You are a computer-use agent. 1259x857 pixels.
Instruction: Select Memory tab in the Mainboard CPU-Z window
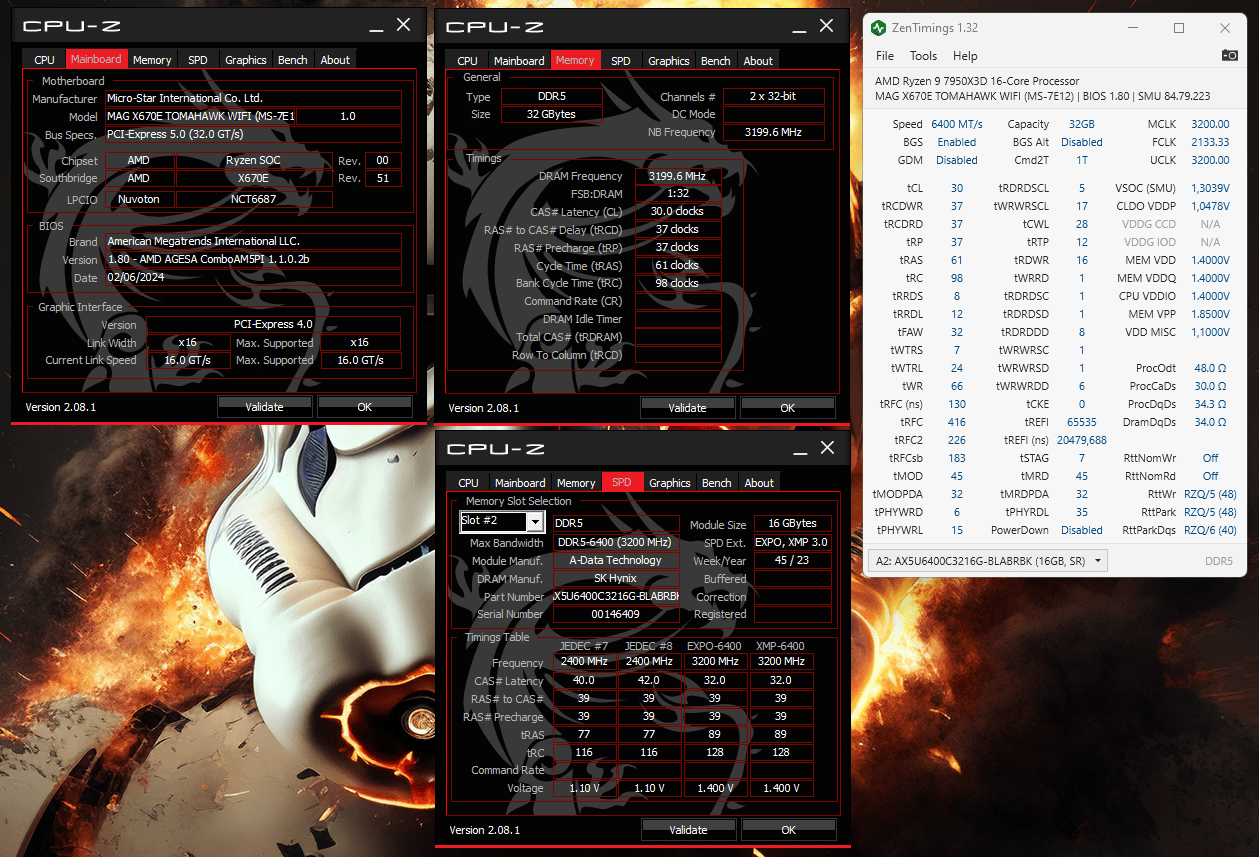(x=152, y=60)
